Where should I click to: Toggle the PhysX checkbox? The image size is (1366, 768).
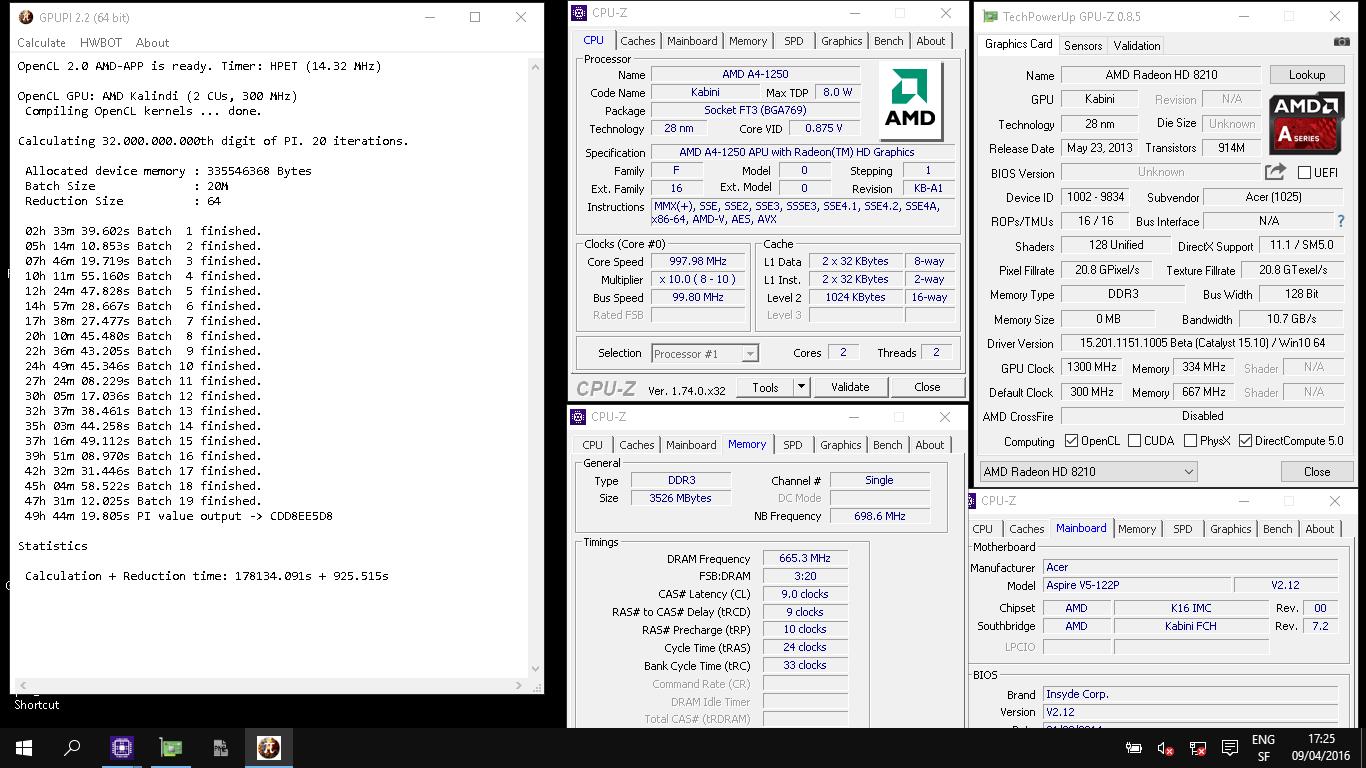click(1190, 440)
